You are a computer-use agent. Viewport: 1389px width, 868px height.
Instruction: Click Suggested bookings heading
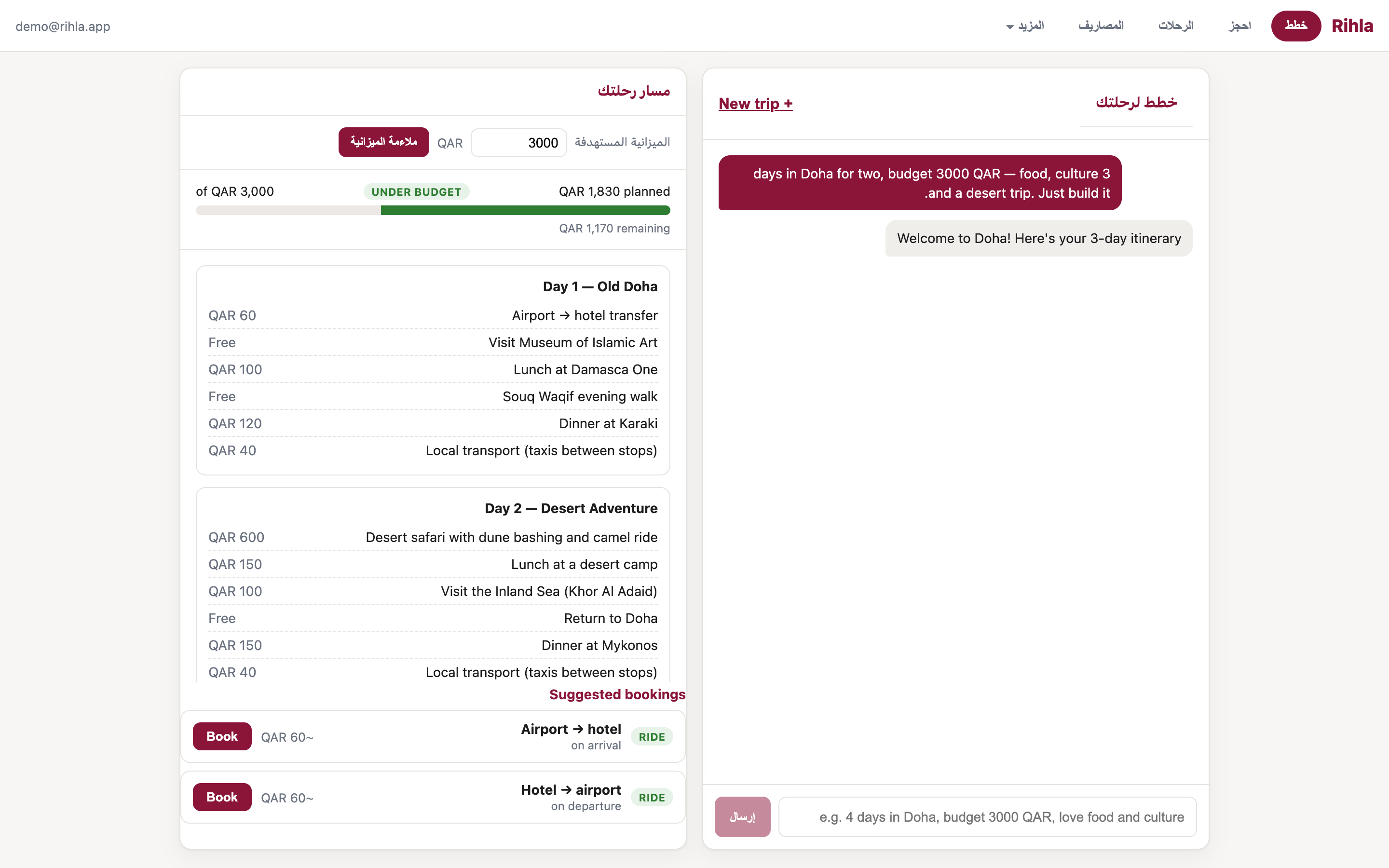[x=617, y=694]
